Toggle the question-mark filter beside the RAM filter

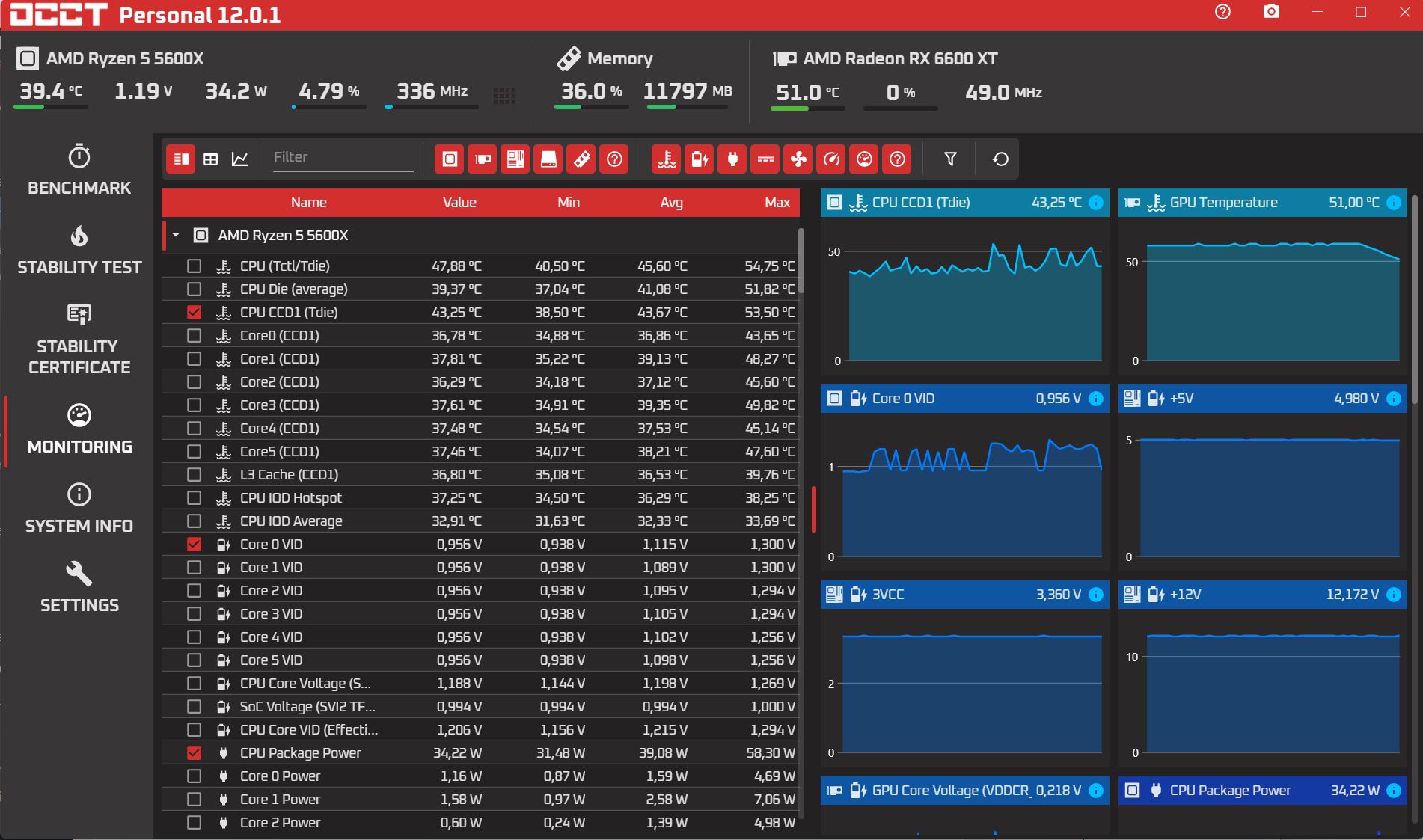coord(614,159)
